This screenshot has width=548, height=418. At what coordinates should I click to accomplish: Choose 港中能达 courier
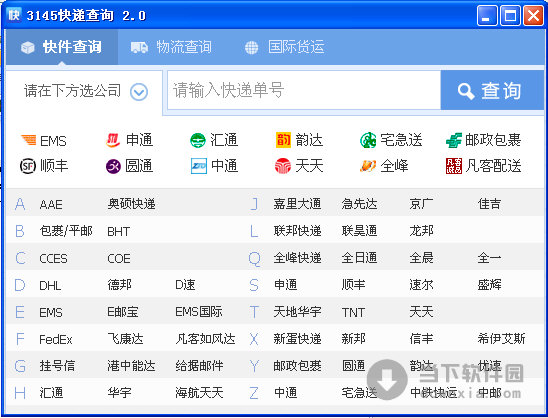click(131, 366)
